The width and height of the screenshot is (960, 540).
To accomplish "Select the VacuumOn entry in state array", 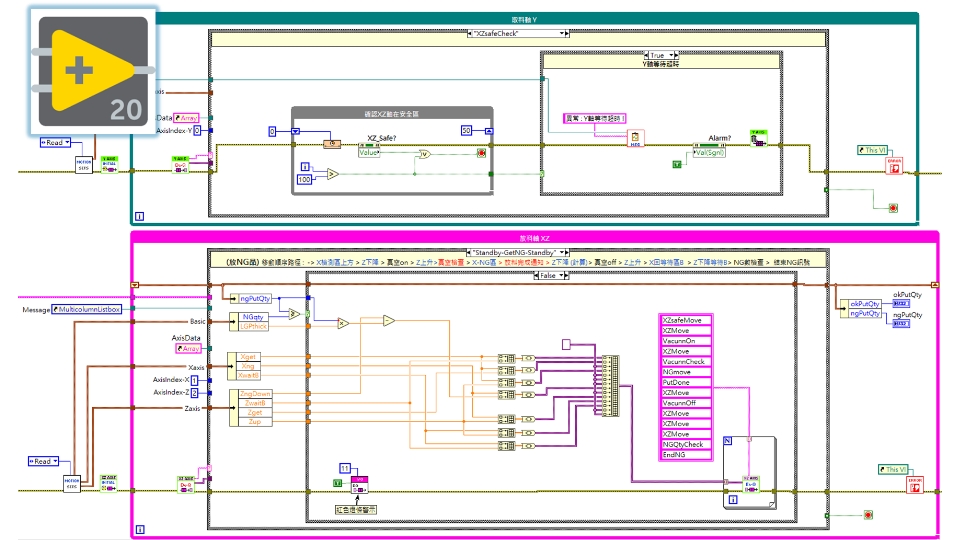I will pyautogui.click(x=685, y=341).
